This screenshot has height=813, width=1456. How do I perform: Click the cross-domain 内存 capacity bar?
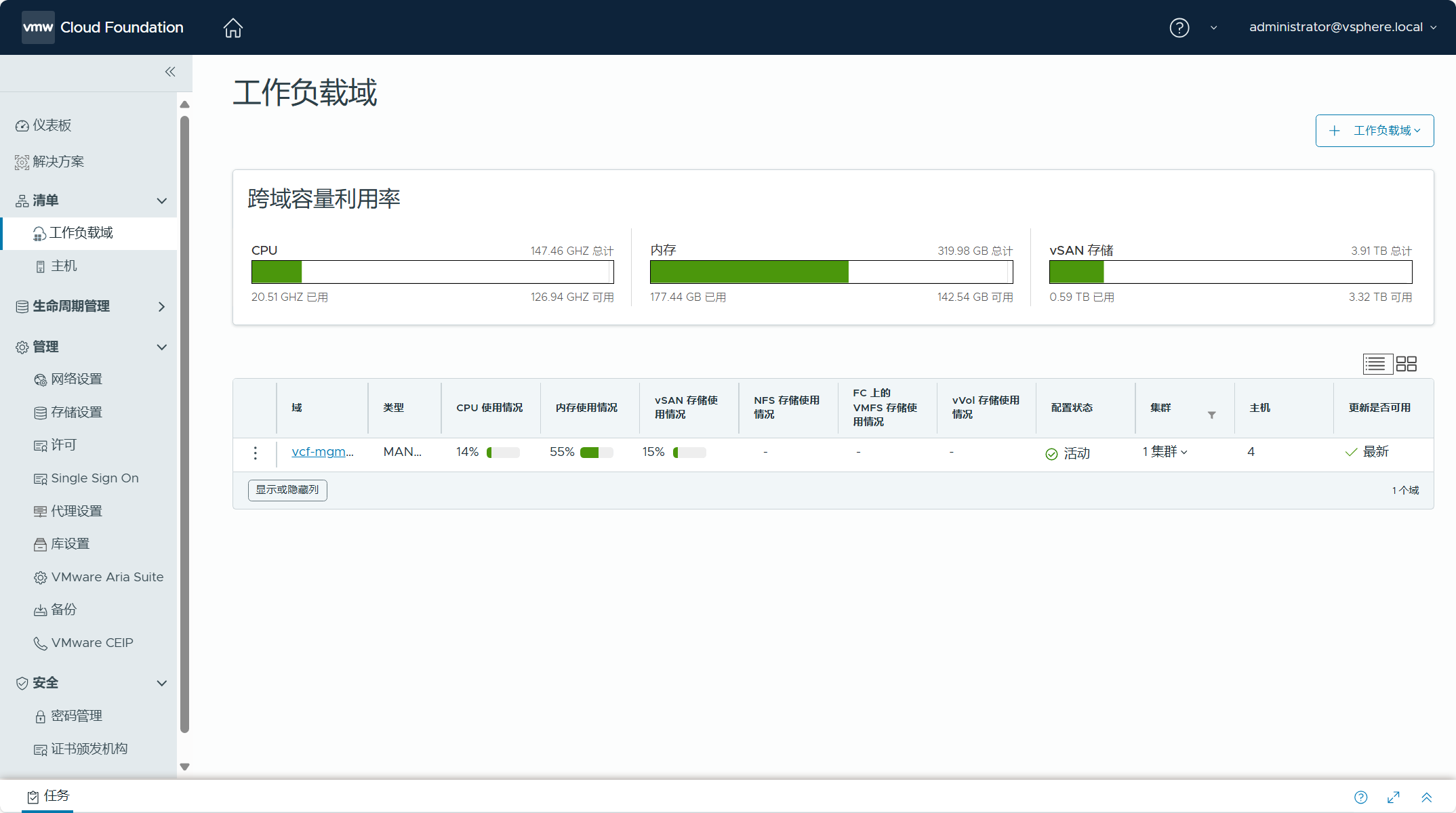(832, 272)
